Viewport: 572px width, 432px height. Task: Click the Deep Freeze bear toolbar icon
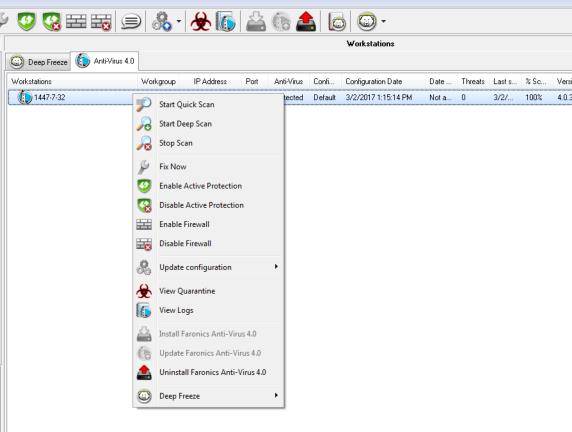367,21
